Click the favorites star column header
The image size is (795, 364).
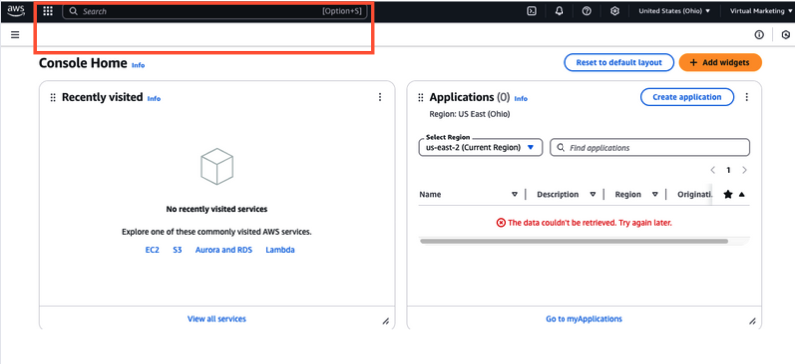coord(728,194)
